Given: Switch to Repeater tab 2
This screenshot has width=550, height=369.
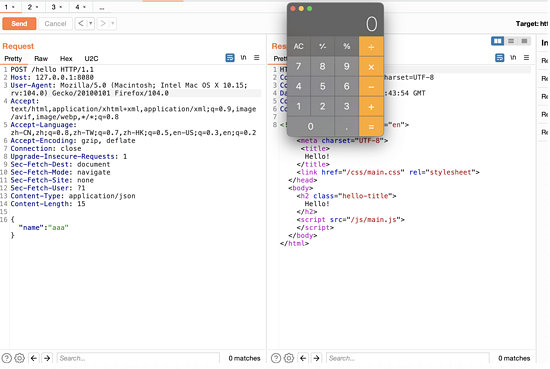Looking at the screenshot, I should [x=33, y=7].
